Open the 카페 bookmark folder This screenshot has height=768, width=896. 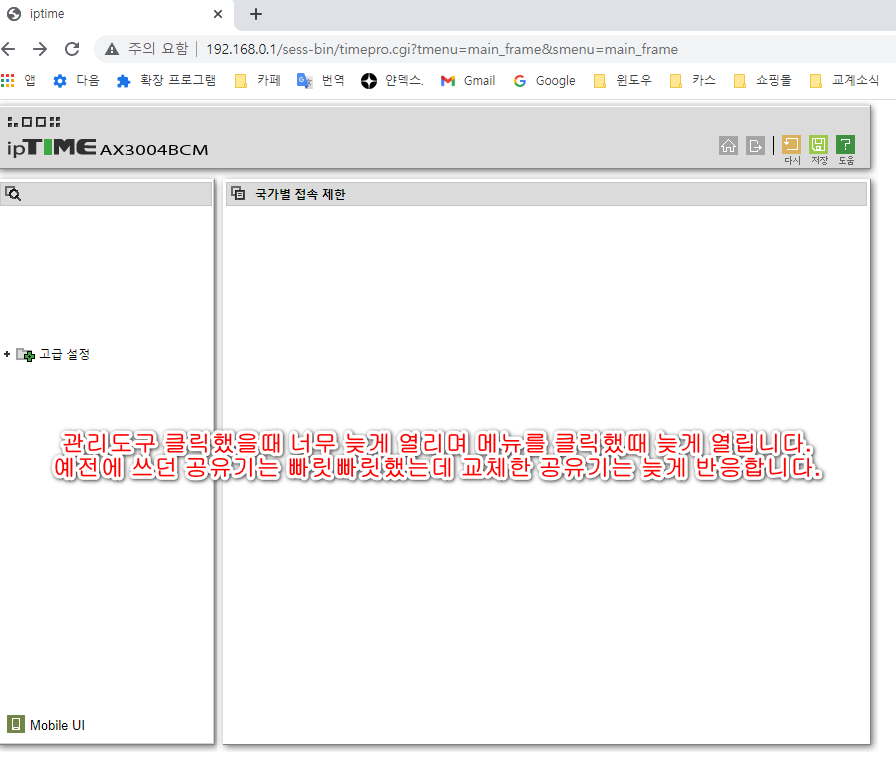point(258,81)
